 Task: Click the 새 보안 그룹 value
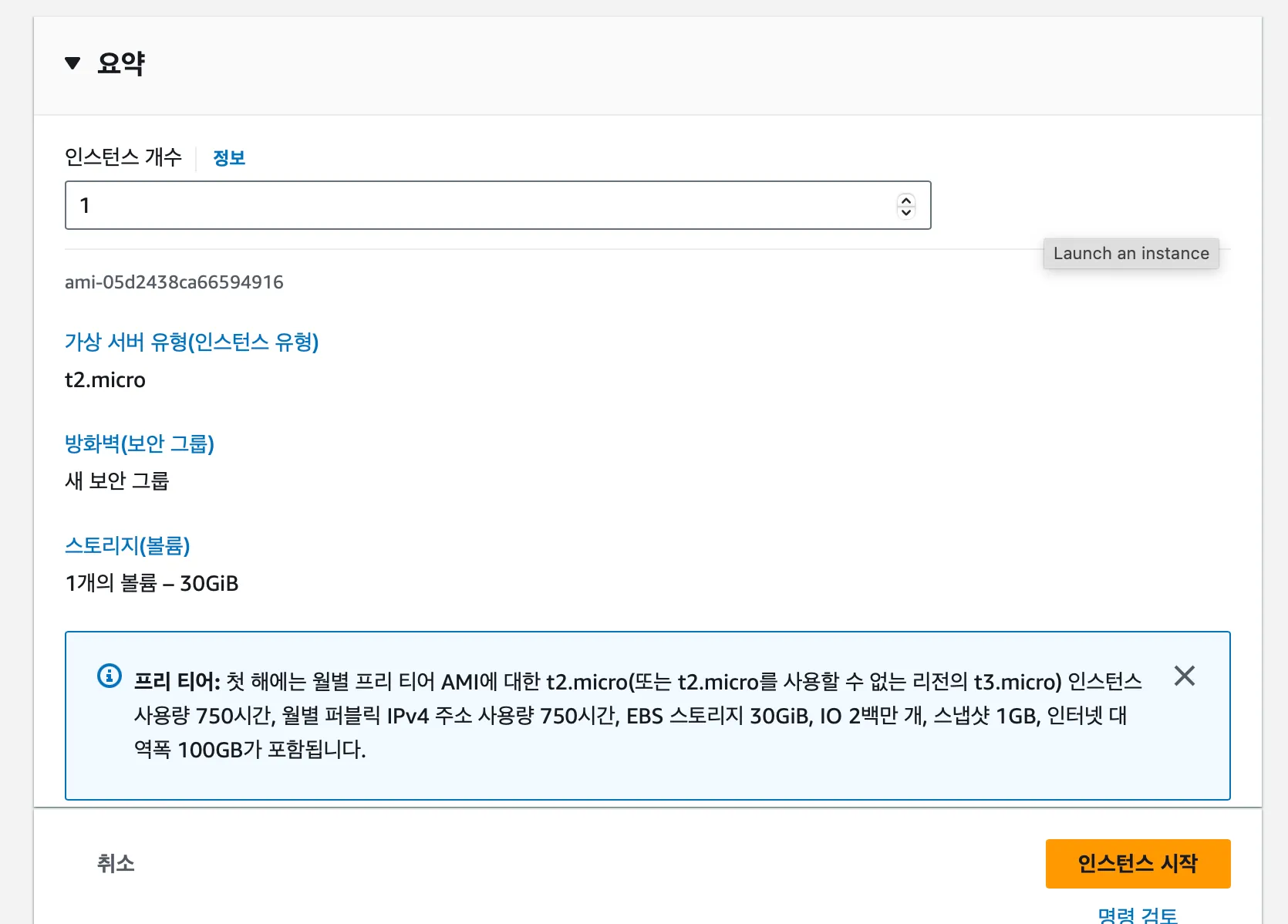click(x=116, y=481)
